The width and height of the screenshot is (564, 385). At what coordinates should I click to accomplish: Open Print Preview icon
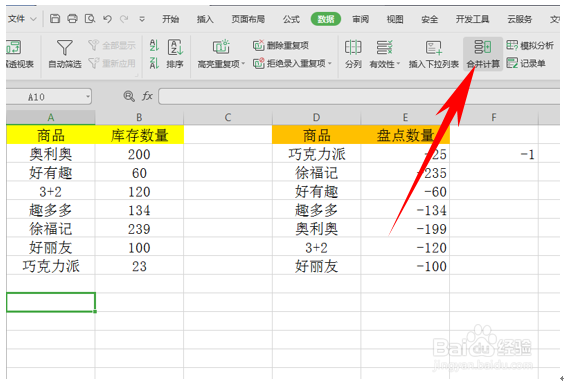click(x=90, y=18)
